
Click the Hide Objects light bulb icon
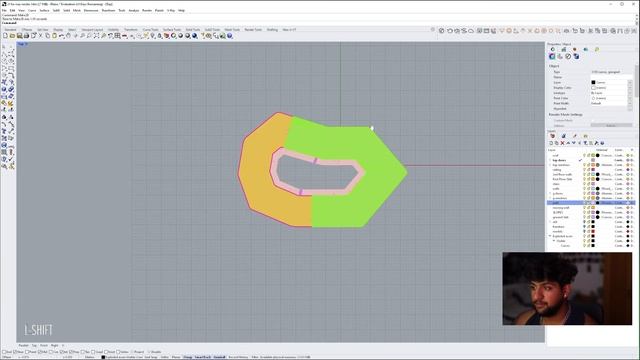tap(153, 36)
